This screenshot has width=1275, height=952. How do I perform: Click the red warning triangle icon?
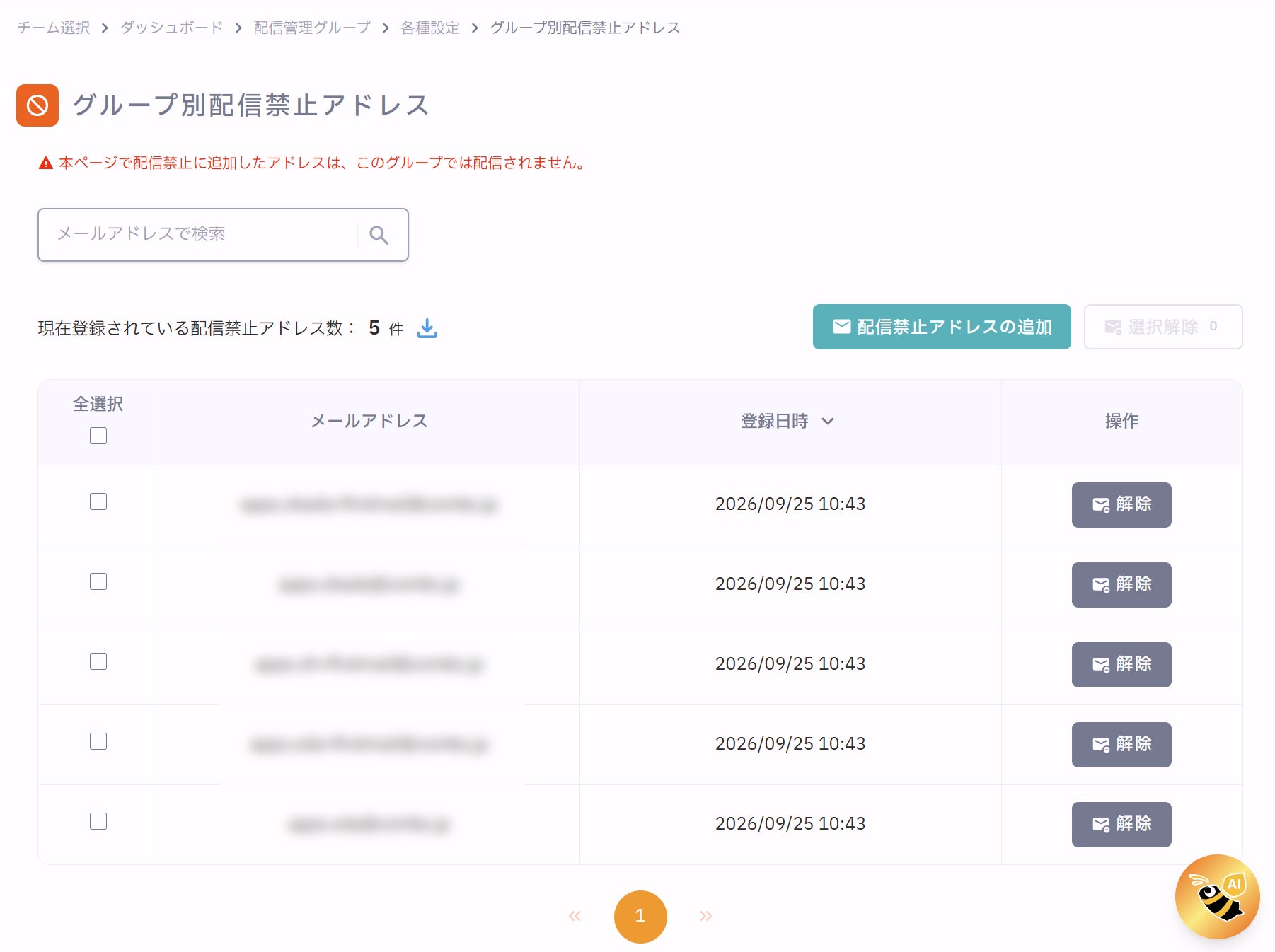(x=46, y=163)
